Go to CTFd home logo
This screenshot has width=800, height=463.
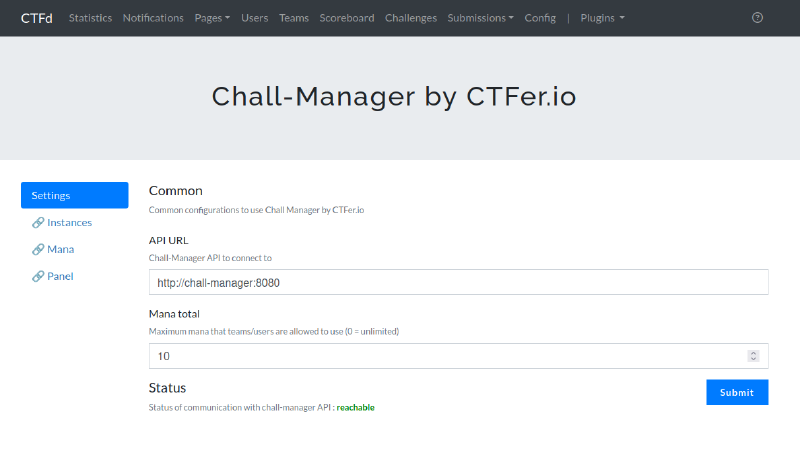pos(36,18)
